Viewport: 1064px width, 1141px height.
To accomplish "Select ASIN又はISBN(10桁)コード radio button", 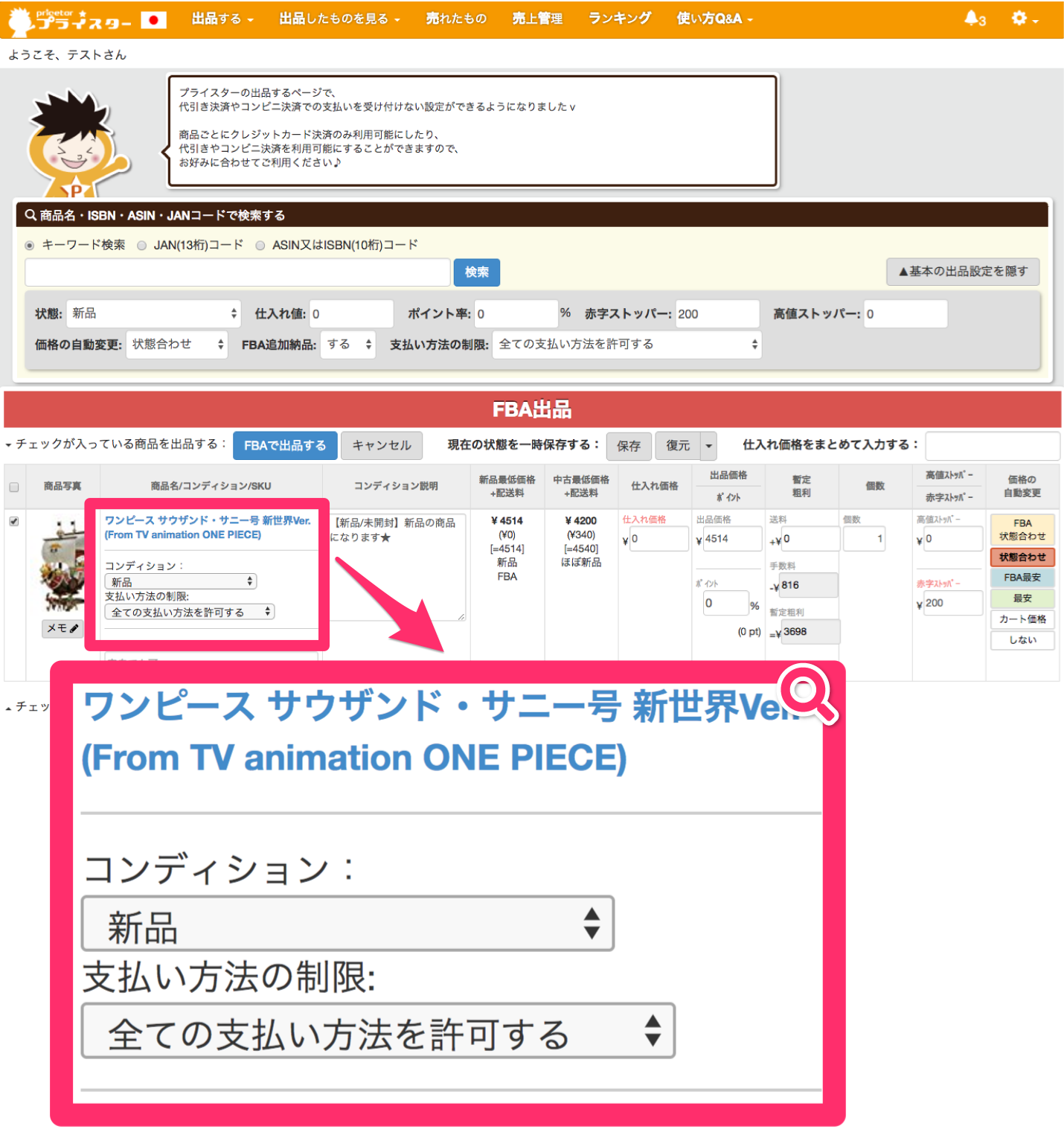I will [x=260, y=246].
